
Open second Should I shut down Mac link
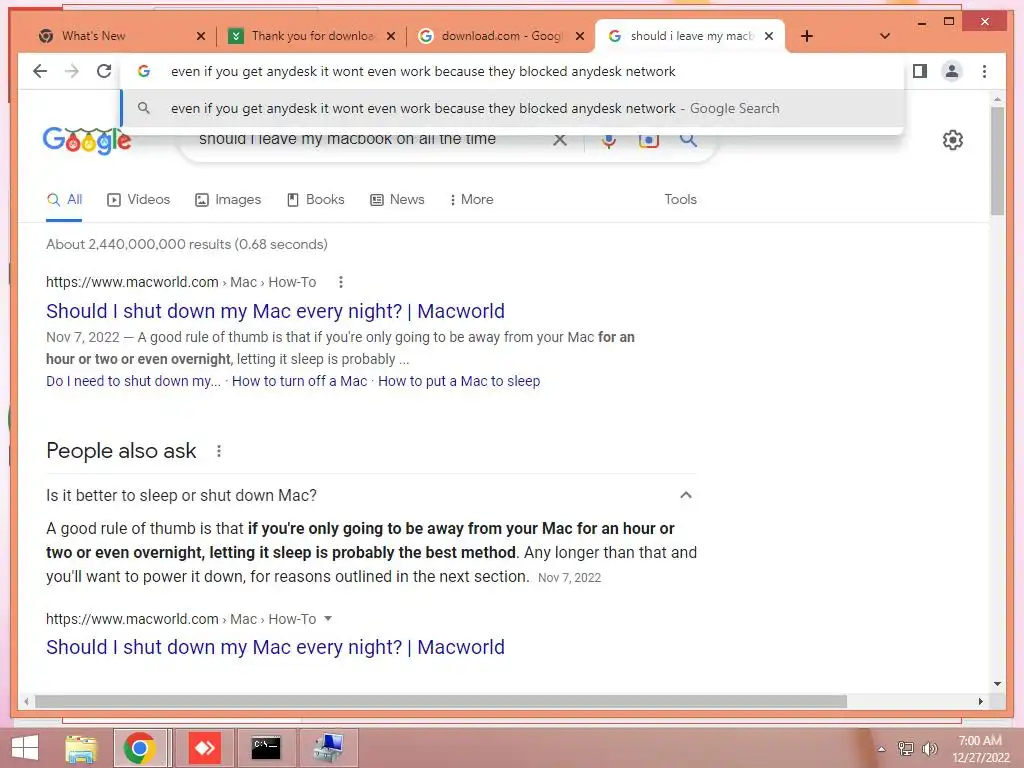click(275, 648)
